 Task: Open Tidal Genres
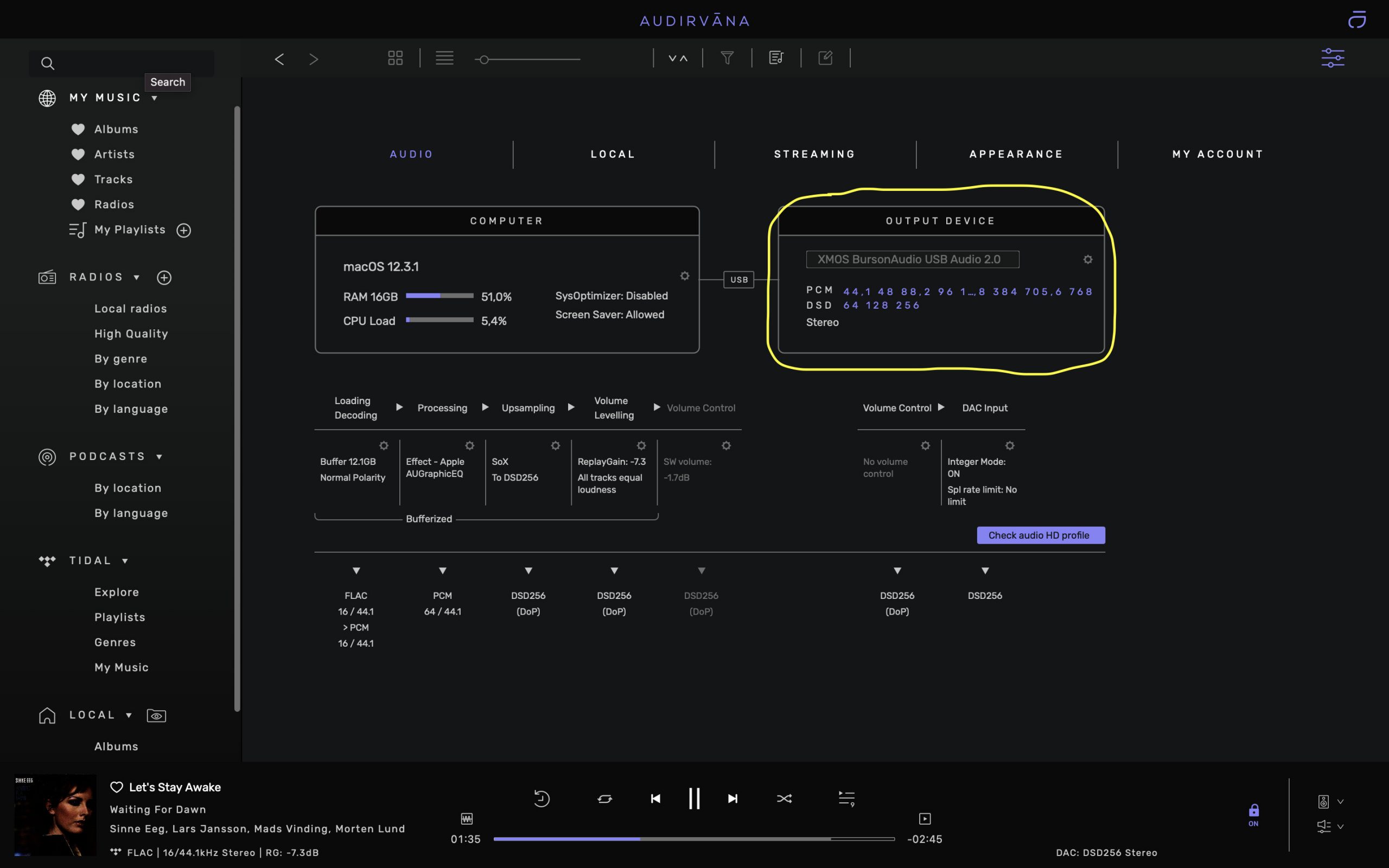coord(115,642)
